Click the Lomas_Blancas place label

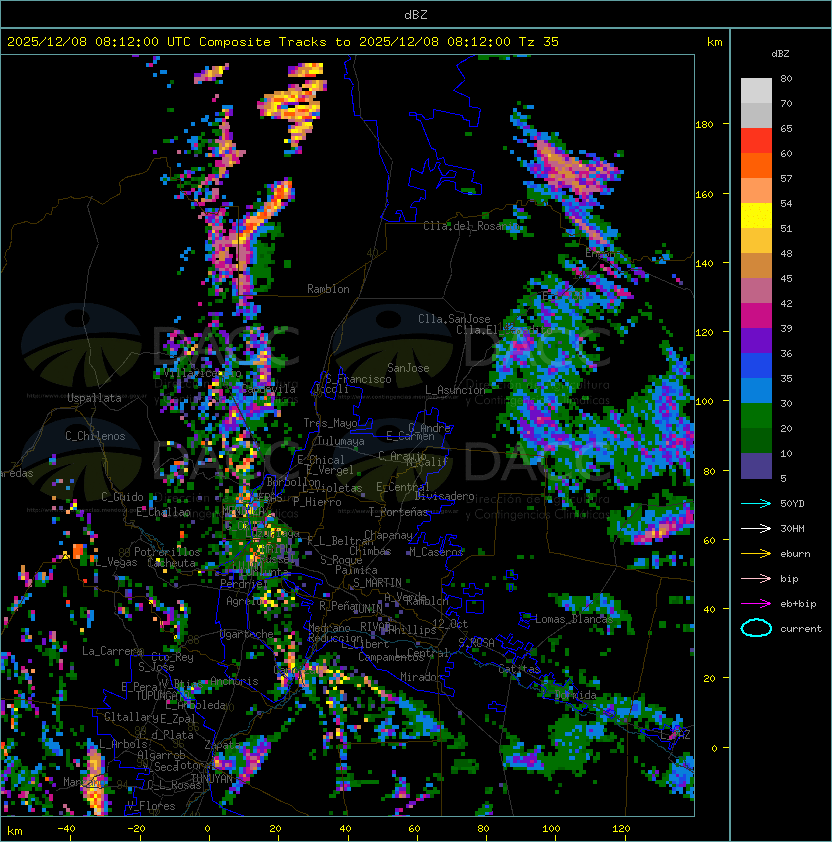tap(574, 619)
